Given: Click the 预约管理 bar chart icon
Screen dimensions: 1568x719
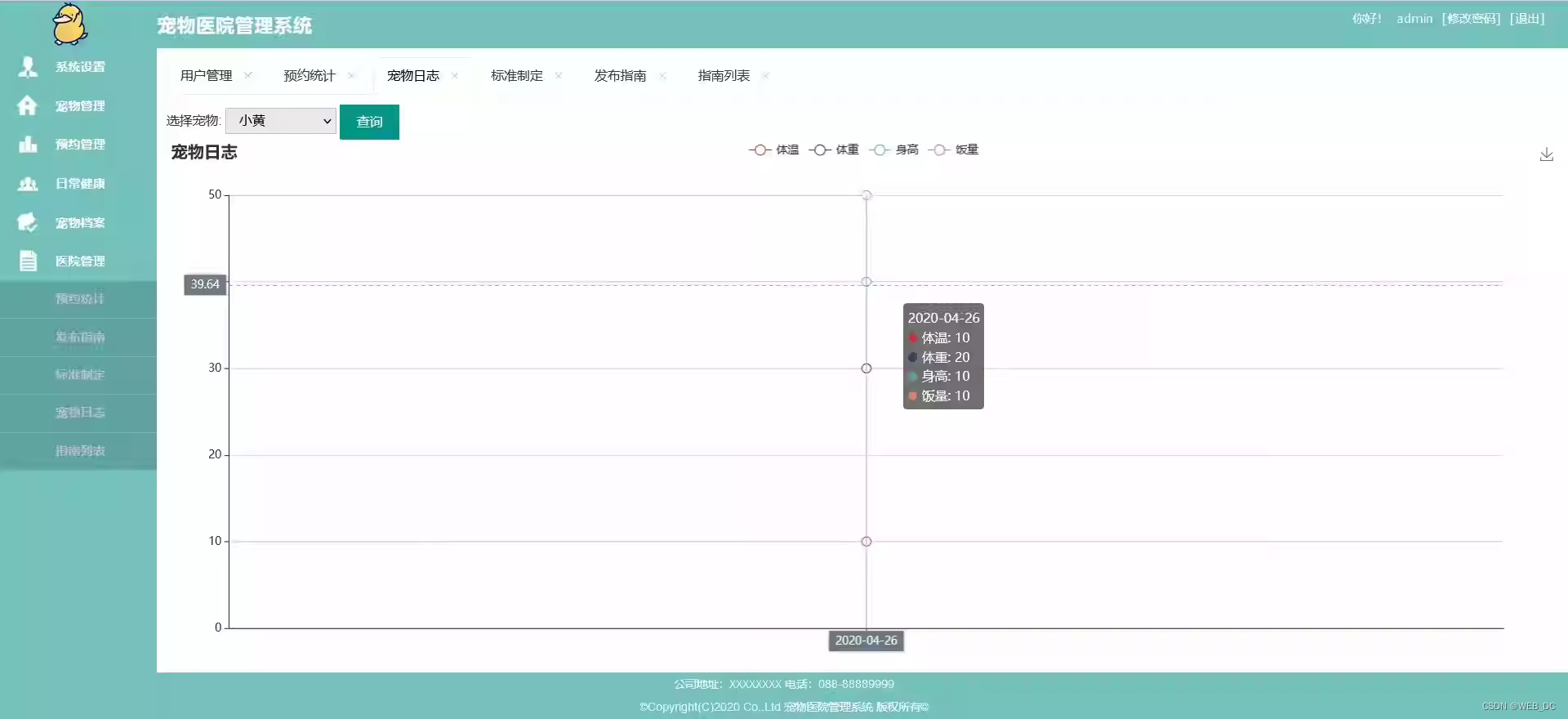Looking at the screenshot, I should [x=28, y=145].
